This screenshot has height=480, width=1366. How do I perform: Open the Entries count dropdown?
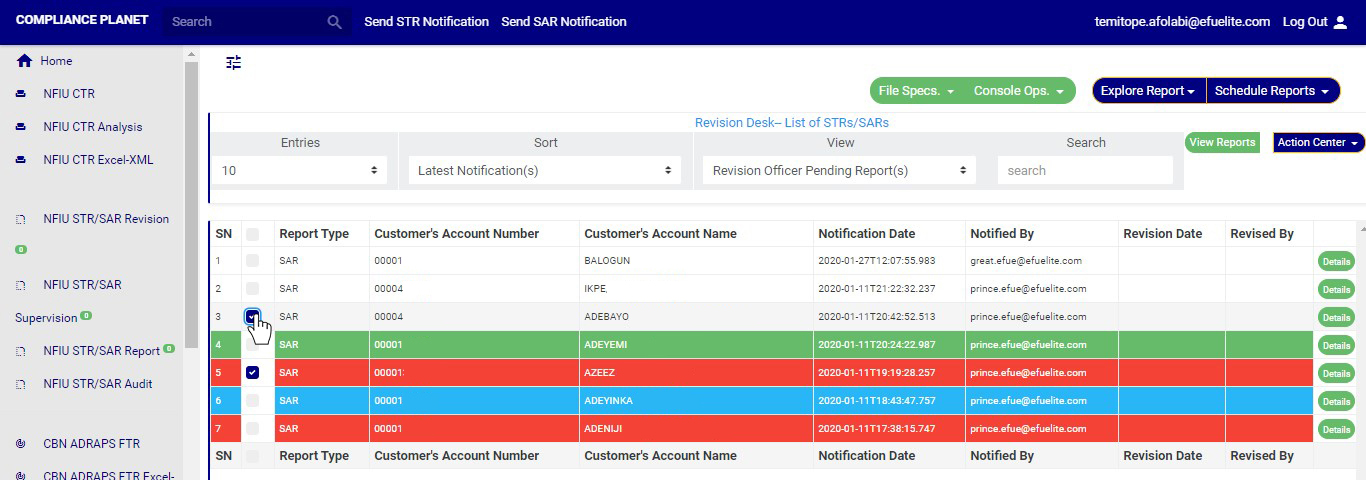coord(299,171)
